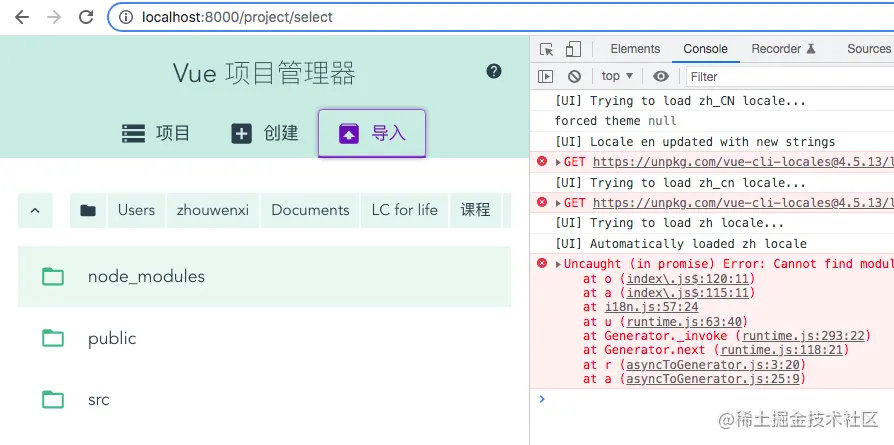Viewport: 894px width, 445px height.
Task: Show the console sidebar icon
Action: click(x=546, y=76)
